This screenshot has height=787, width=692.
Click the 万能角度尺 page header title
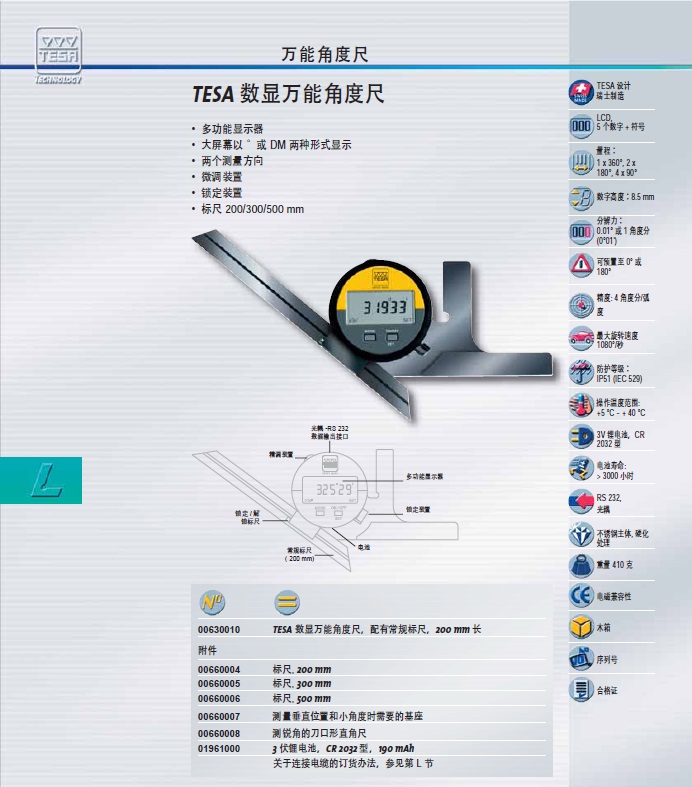point(325,54)
